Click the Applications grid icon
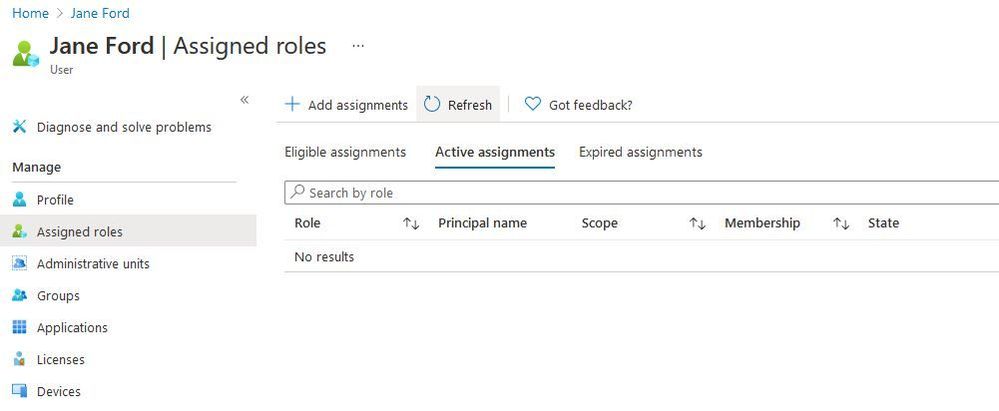The image size is (999, 411). click(19, 328)
